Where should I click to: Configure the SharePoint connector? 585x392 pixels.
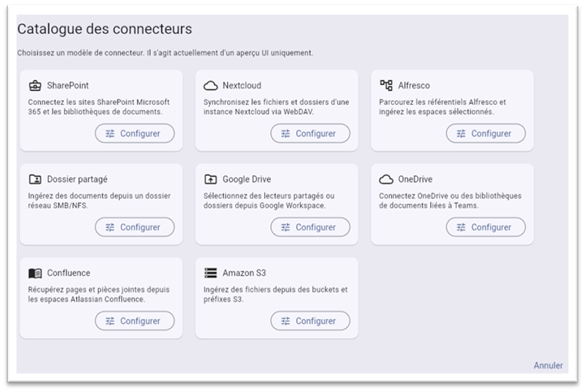135,134
